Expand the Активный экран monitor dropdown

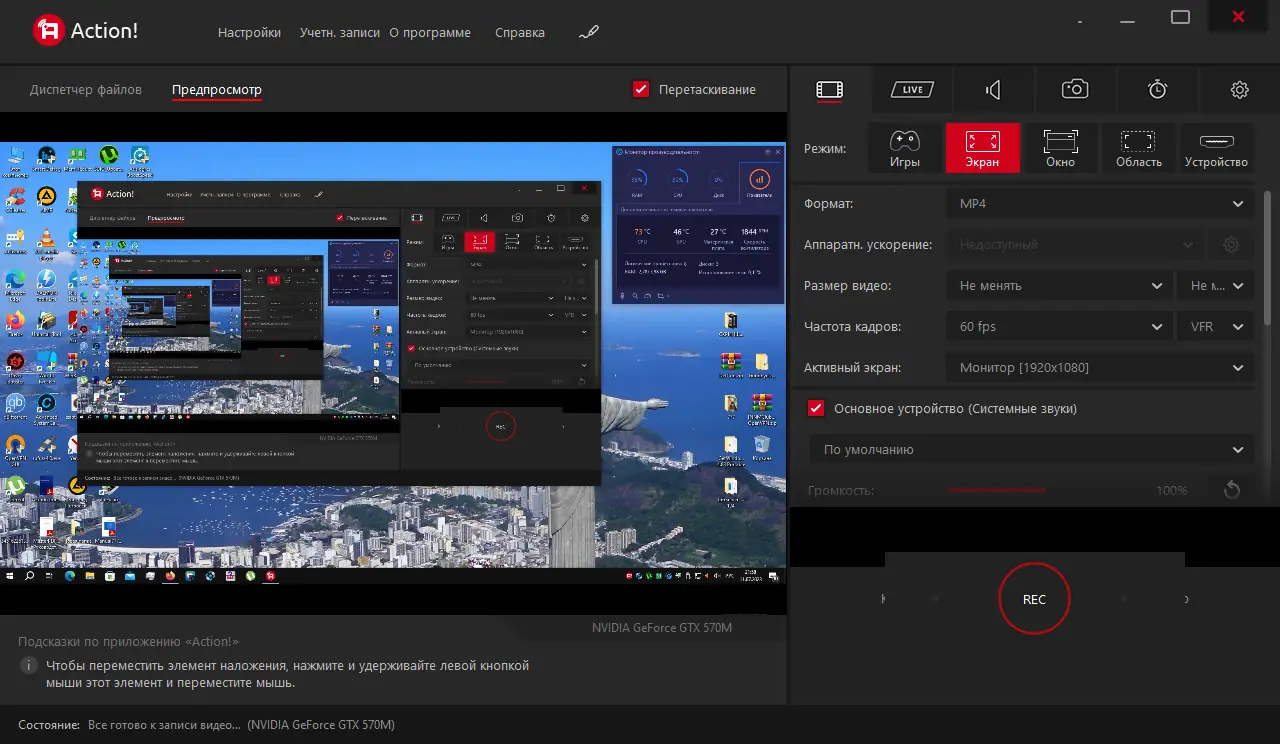click(x=1099, y=368)
